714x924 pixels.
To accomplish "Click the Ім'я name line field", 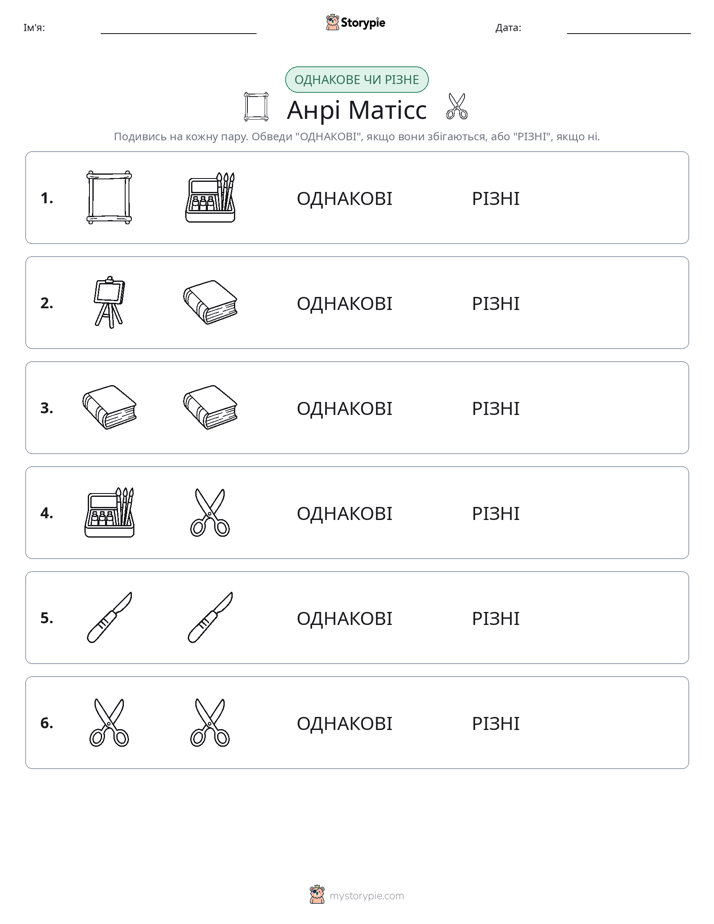I will pos(178,28).
